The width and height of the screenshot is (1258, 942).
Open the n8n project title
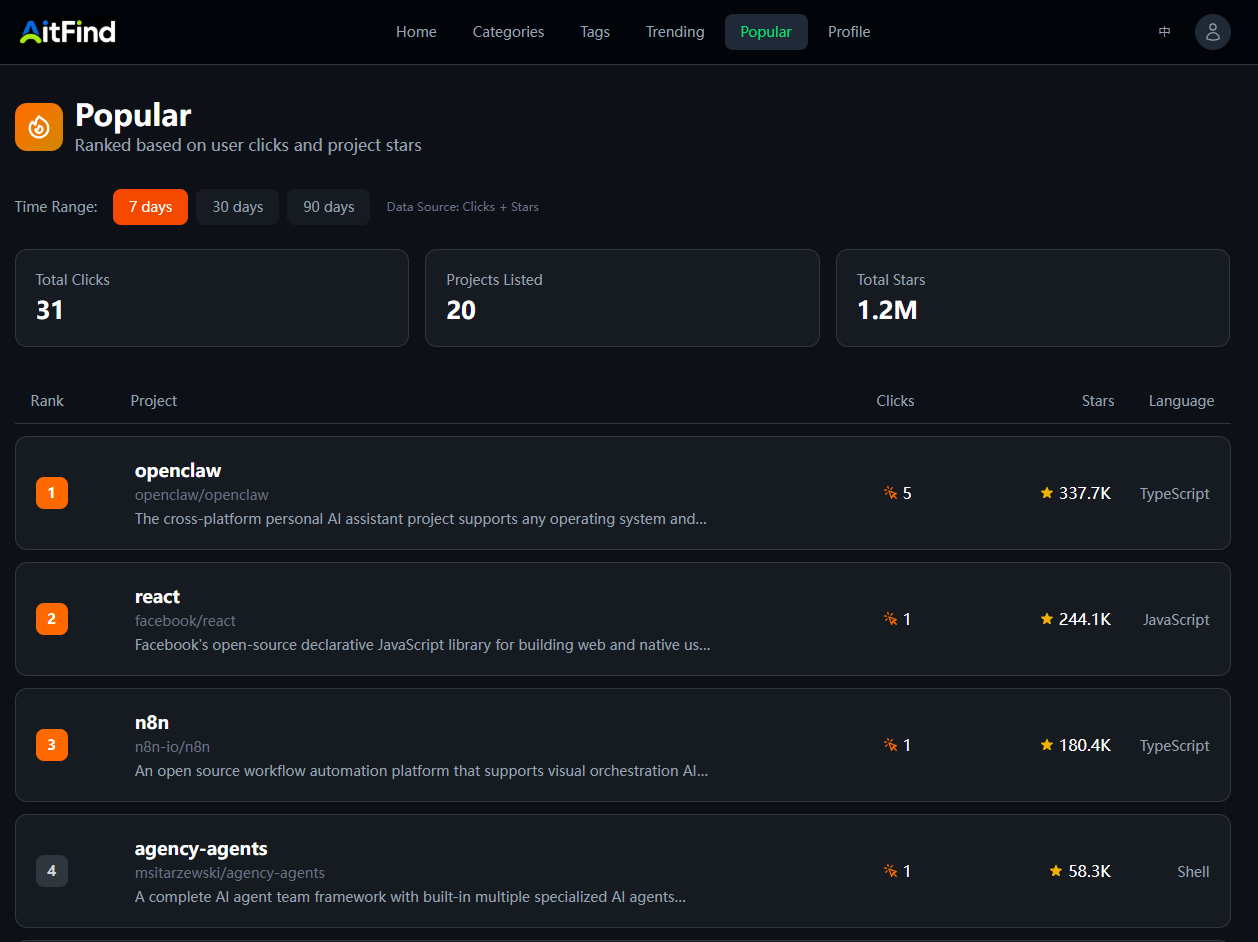[152, 722]
